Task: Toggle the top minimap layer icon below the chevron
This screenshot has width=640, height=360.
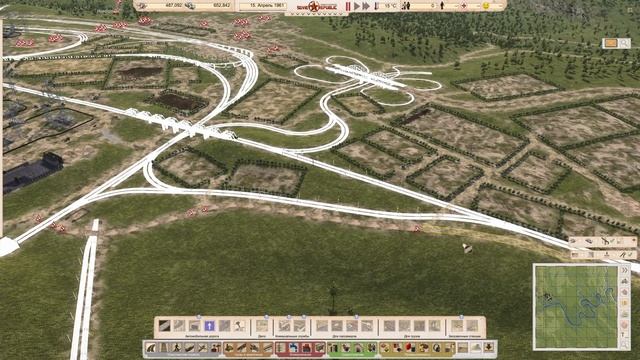Action: coord(625,281)
